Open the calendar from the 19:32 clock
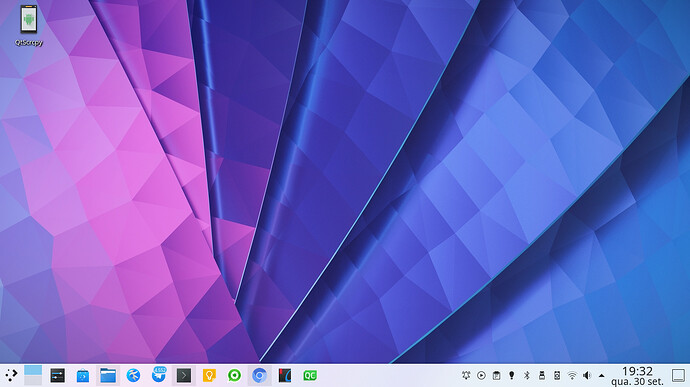 (637, 376)
